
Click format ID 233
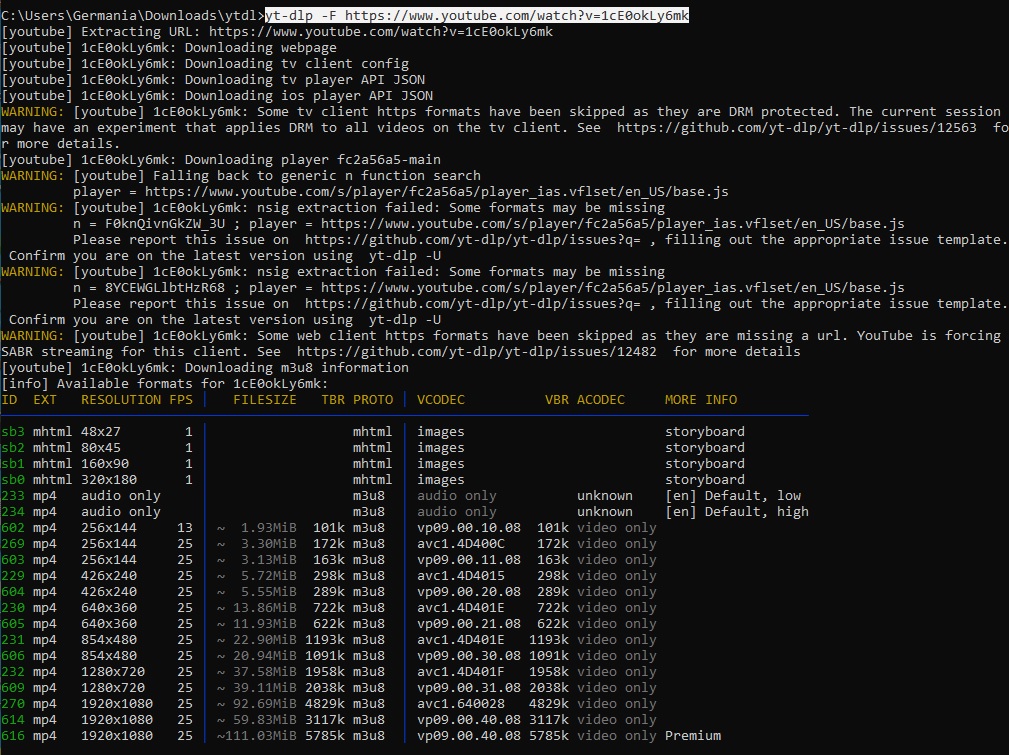(13, 496)
